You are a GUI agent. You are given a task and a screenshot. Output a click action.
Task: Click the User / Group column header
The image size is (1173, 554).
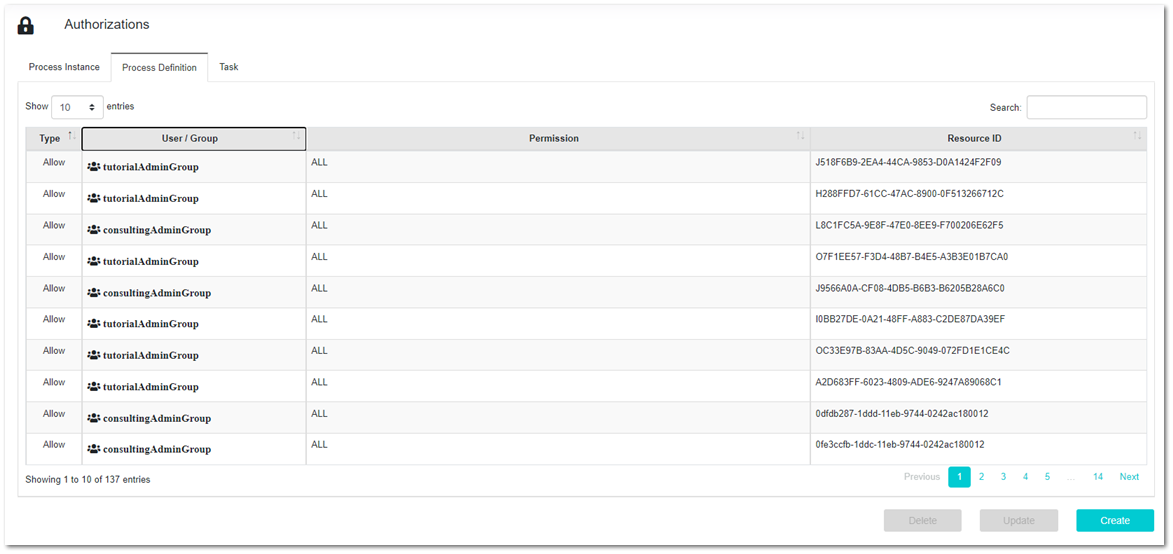[x=194, y=139]
